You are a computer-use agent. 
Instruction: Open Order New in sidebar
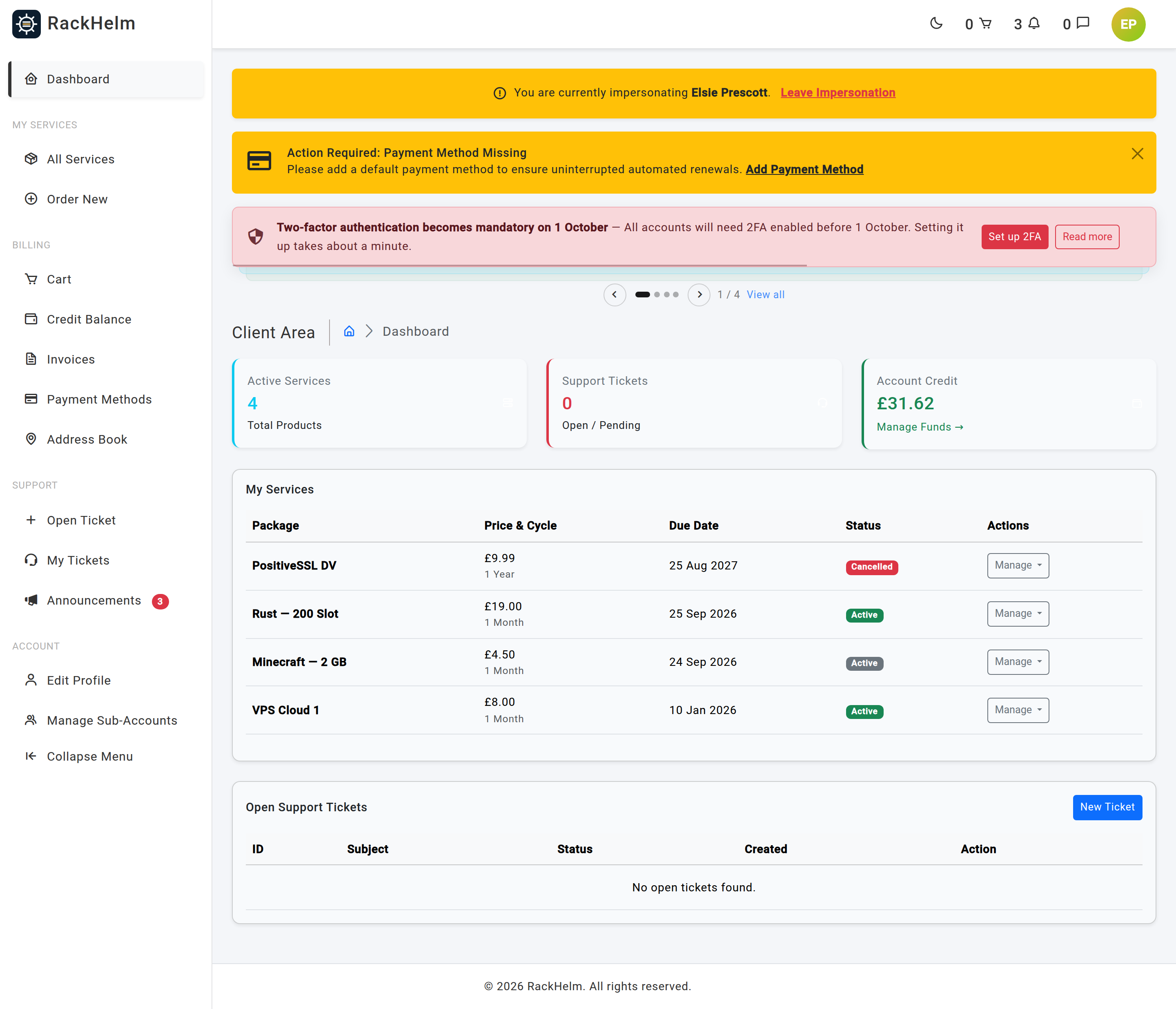click(106, 199)
